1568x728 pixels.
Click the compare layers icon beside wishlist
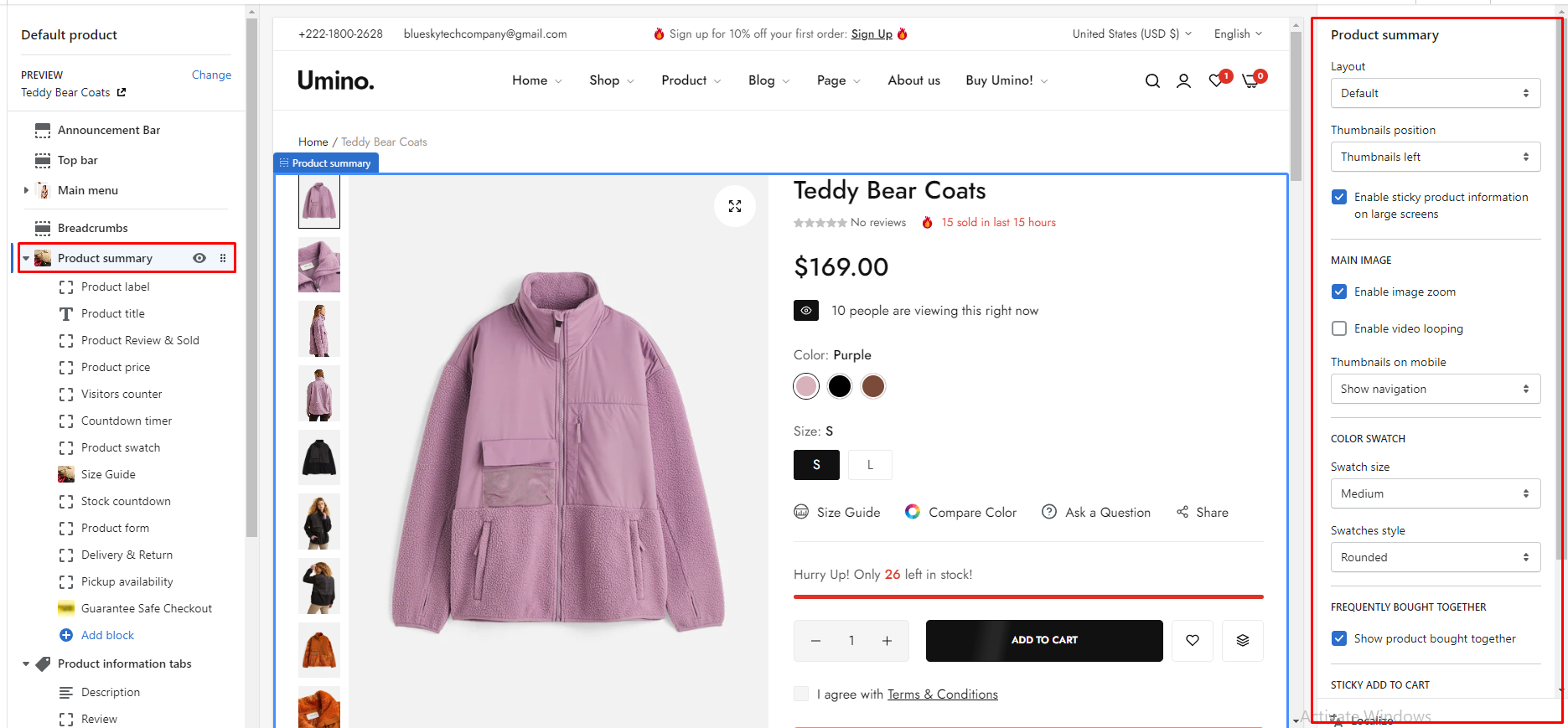[x=1243, y=640]
